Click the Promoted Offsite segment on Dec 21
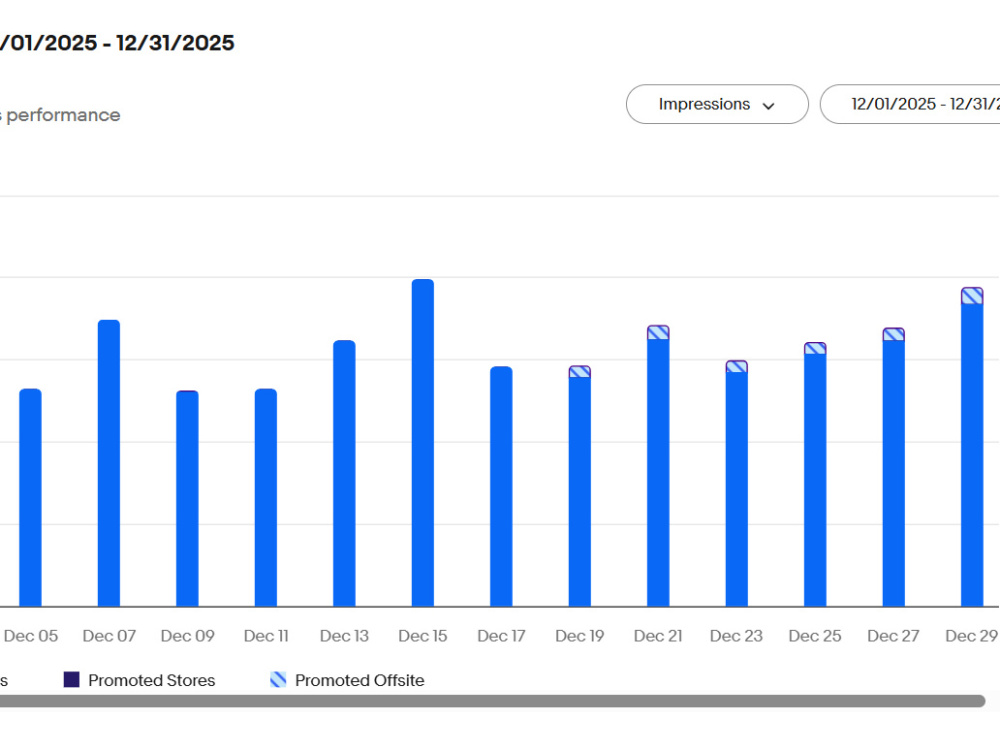 point(658,332)
